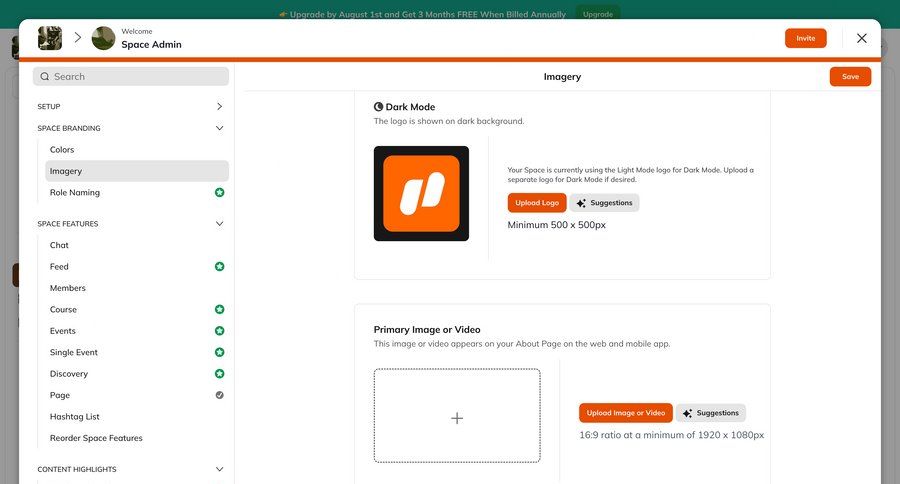Expand the Content Highlights section chevron
Screen dimensions: 900x484
coord(219,469)
